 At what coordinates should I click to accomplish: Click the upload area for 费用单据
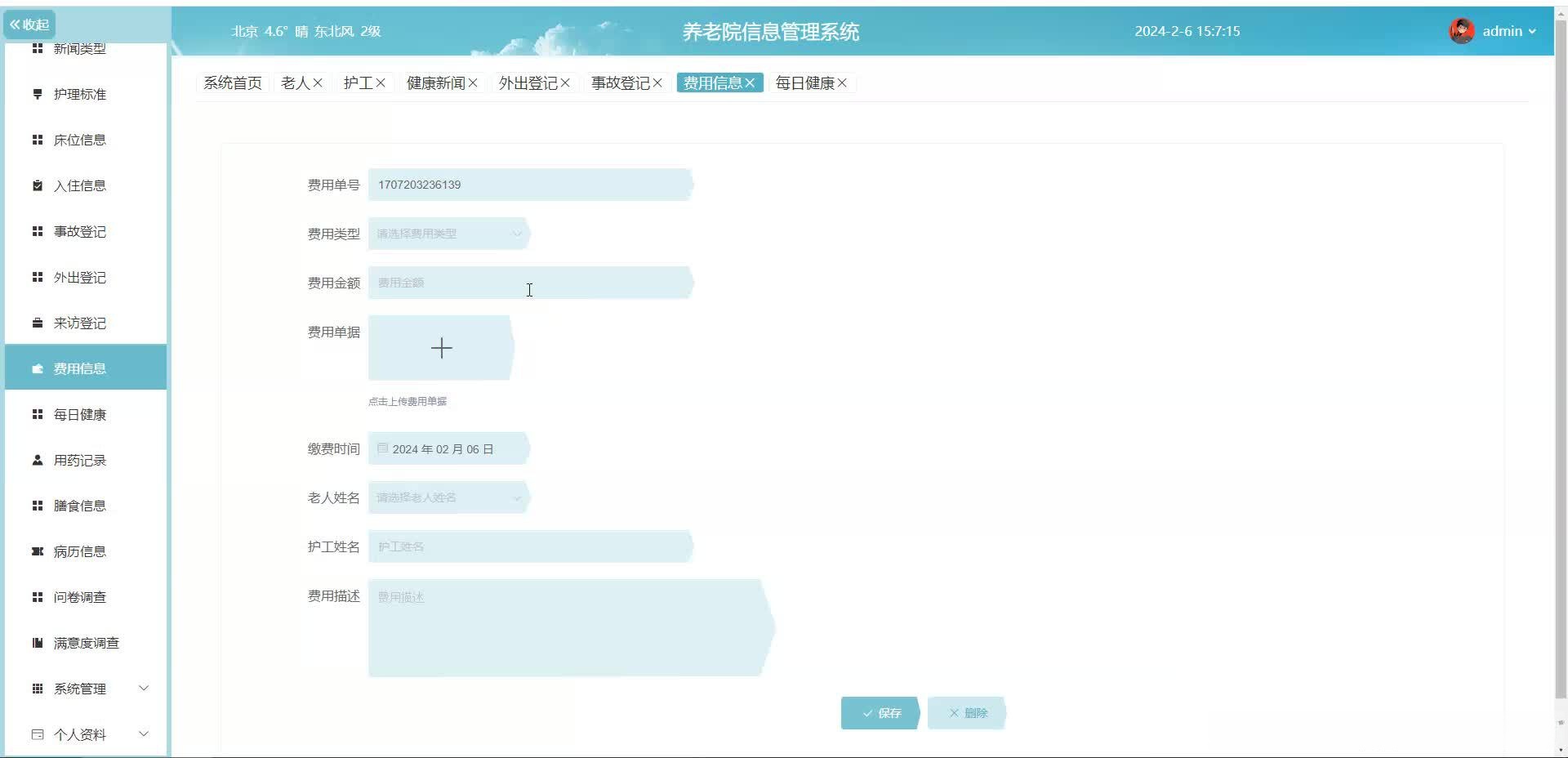coord(441,348)
